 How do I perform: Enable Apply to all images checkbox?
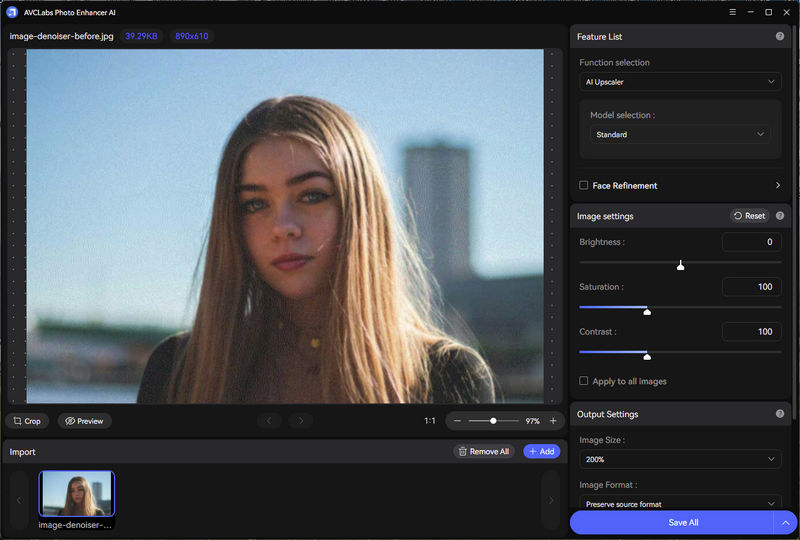point(584,381)
